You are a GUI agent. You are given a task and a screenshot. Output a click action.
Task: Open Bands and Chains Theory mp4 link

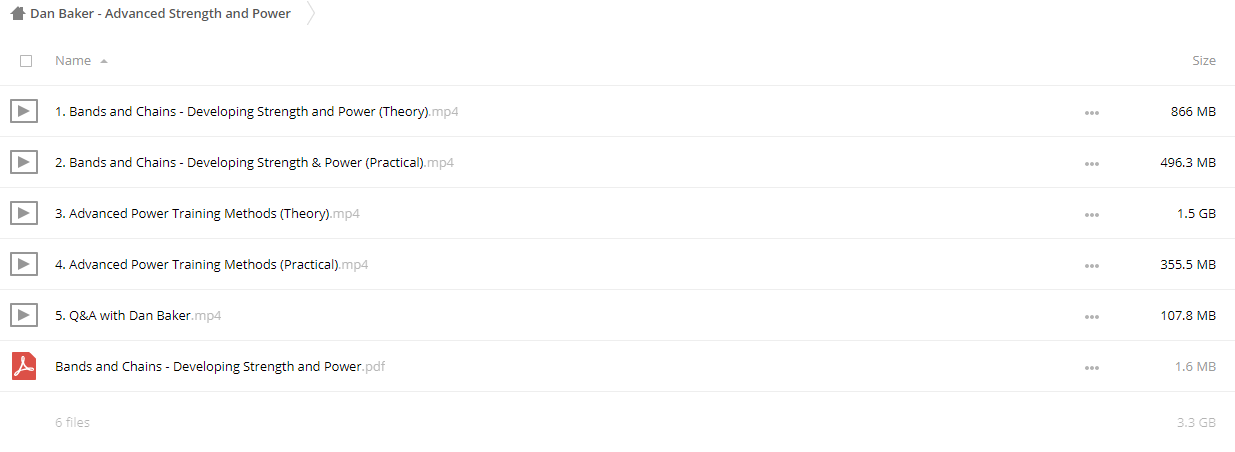click(x=257, y=112)
